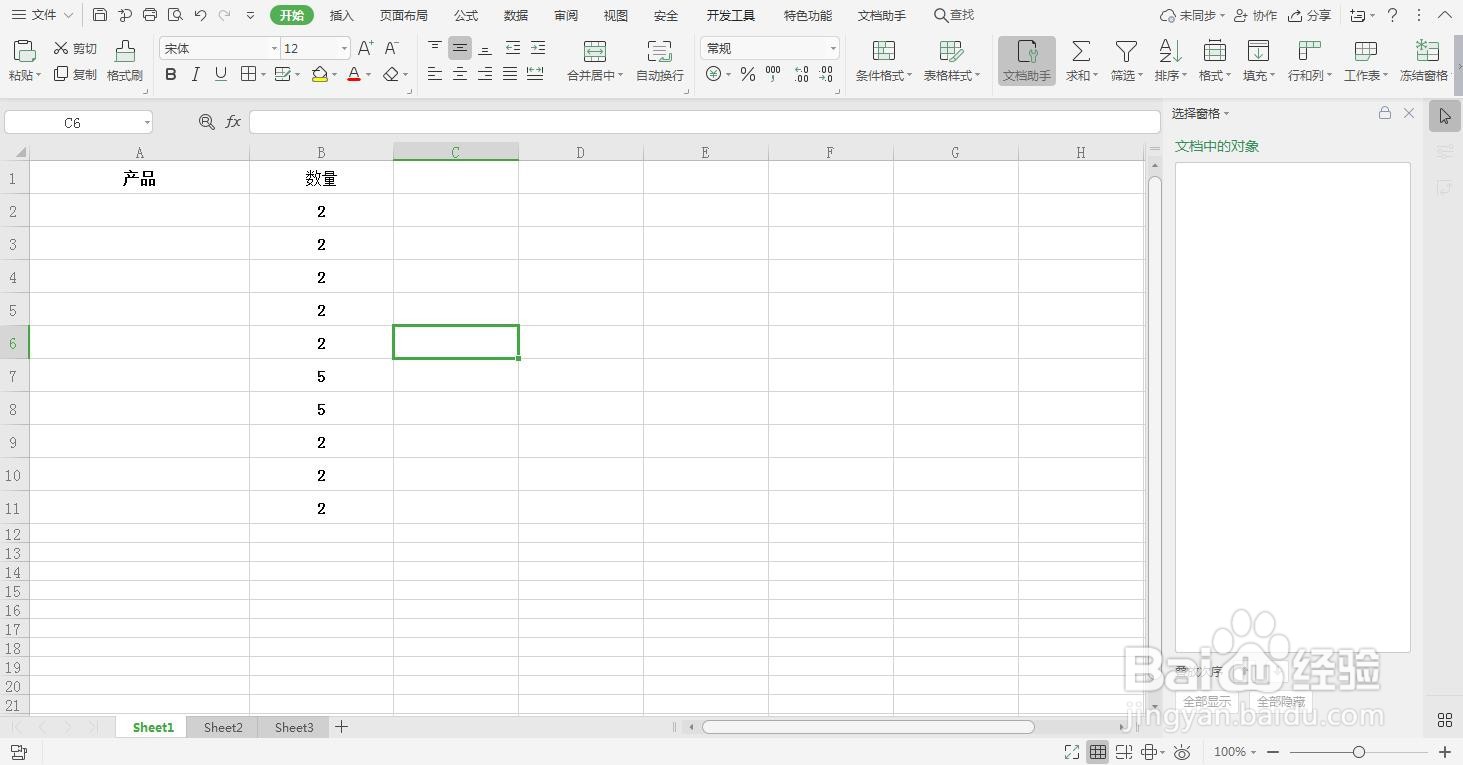Viewport: 1463px width, 765px height.
Task: Toggle top vertical alignment
Action: 435,48
